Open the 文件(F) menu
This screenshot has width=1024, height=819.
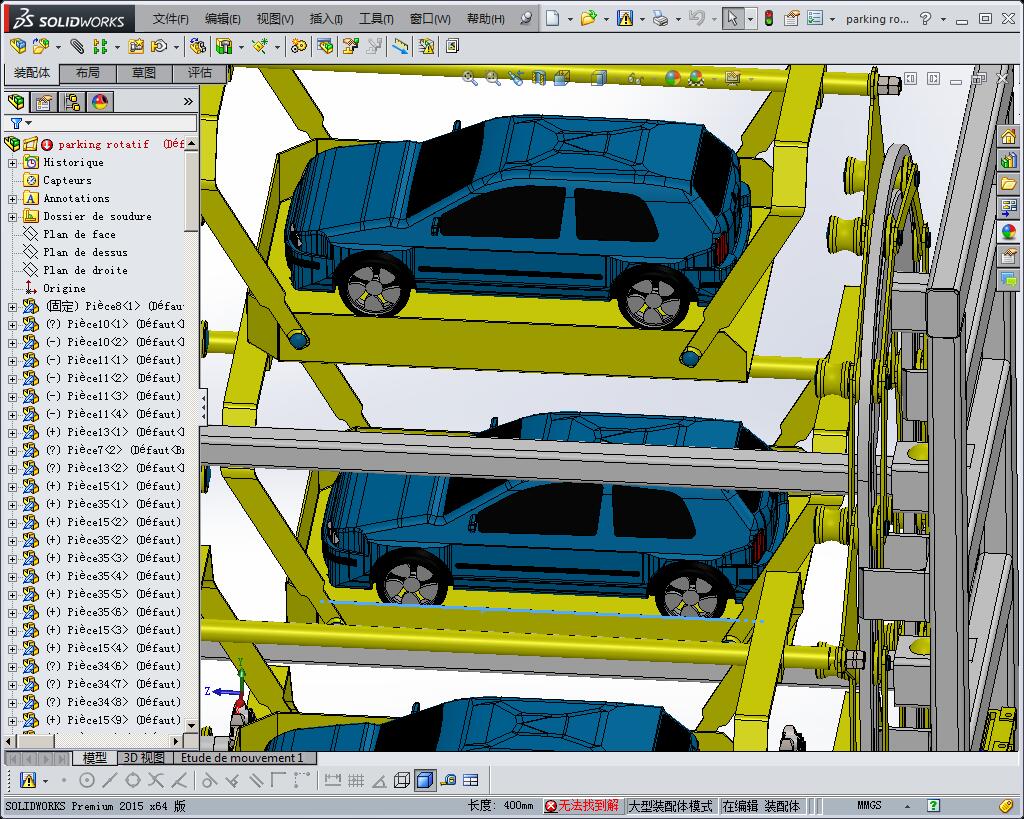pos(170,19)
